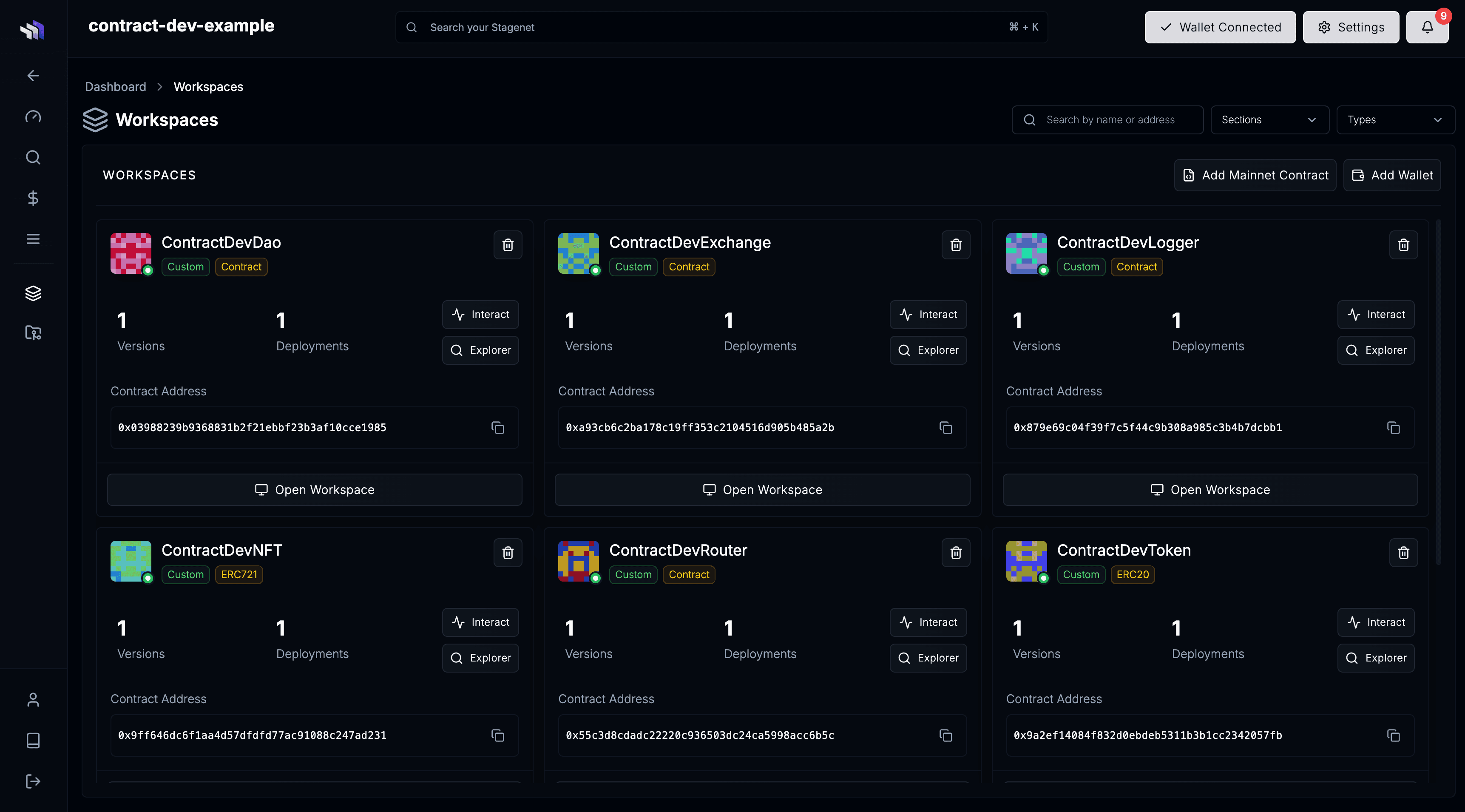
Task: Copy the ContractDevToken contract address
Action: pos(1393,735)
